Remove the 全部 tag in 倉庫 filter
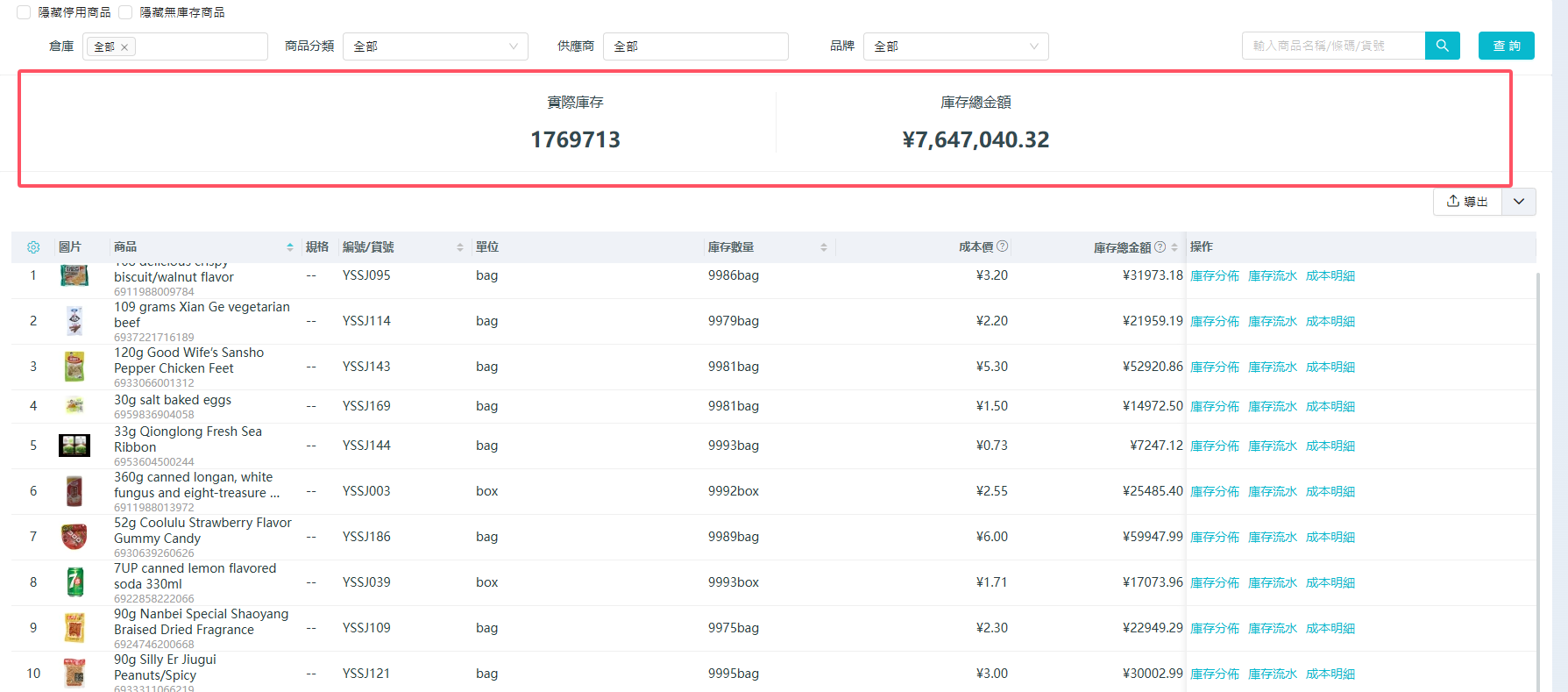This screenshot has height=692, width=1568. 124,47
